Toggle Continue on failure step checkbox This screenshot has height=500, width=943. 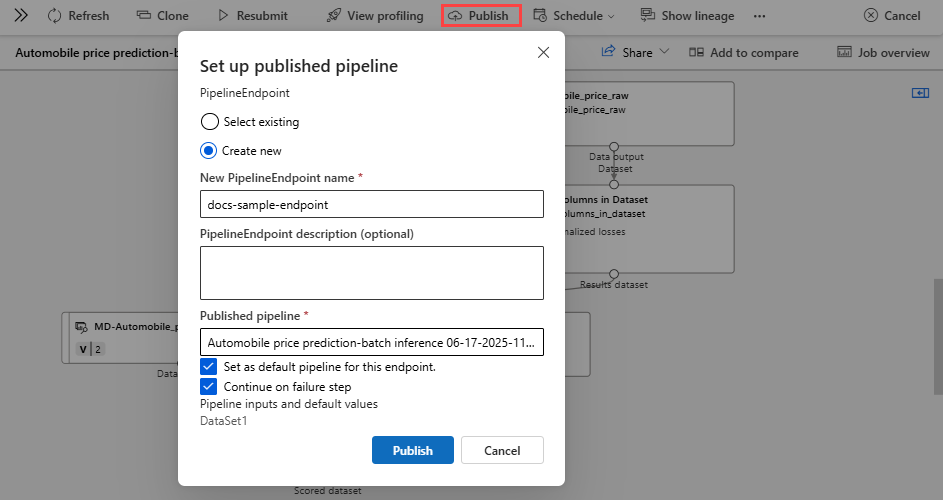209,387
